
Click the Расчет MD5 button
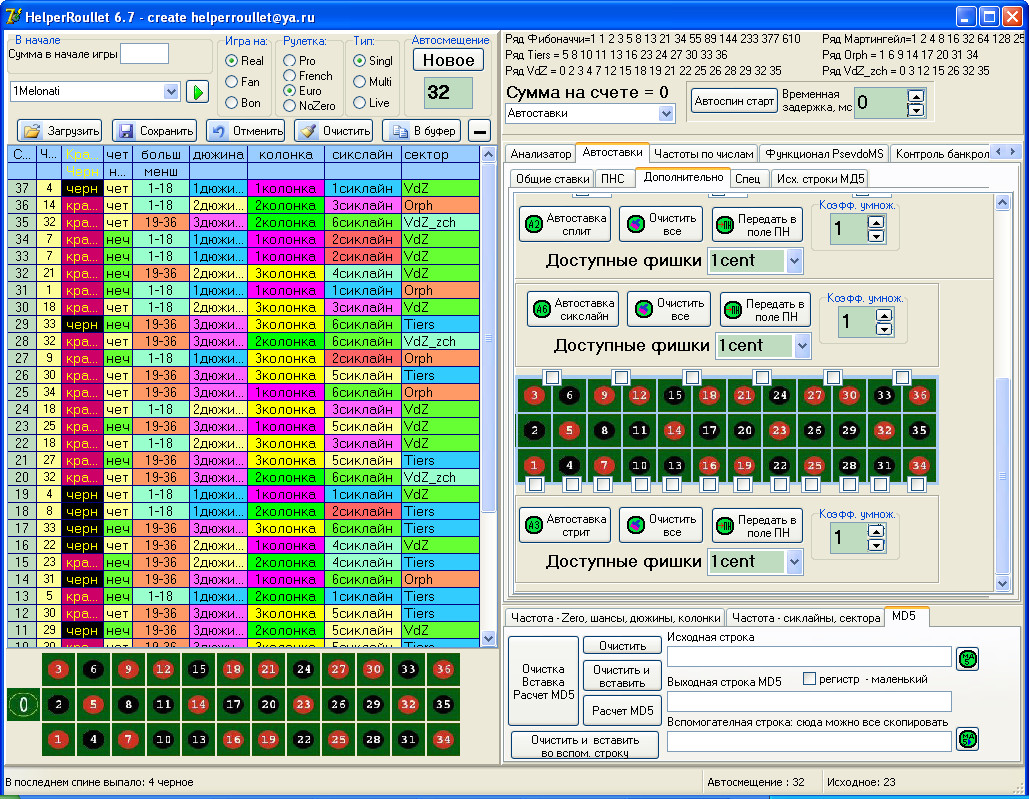(621, 711)
